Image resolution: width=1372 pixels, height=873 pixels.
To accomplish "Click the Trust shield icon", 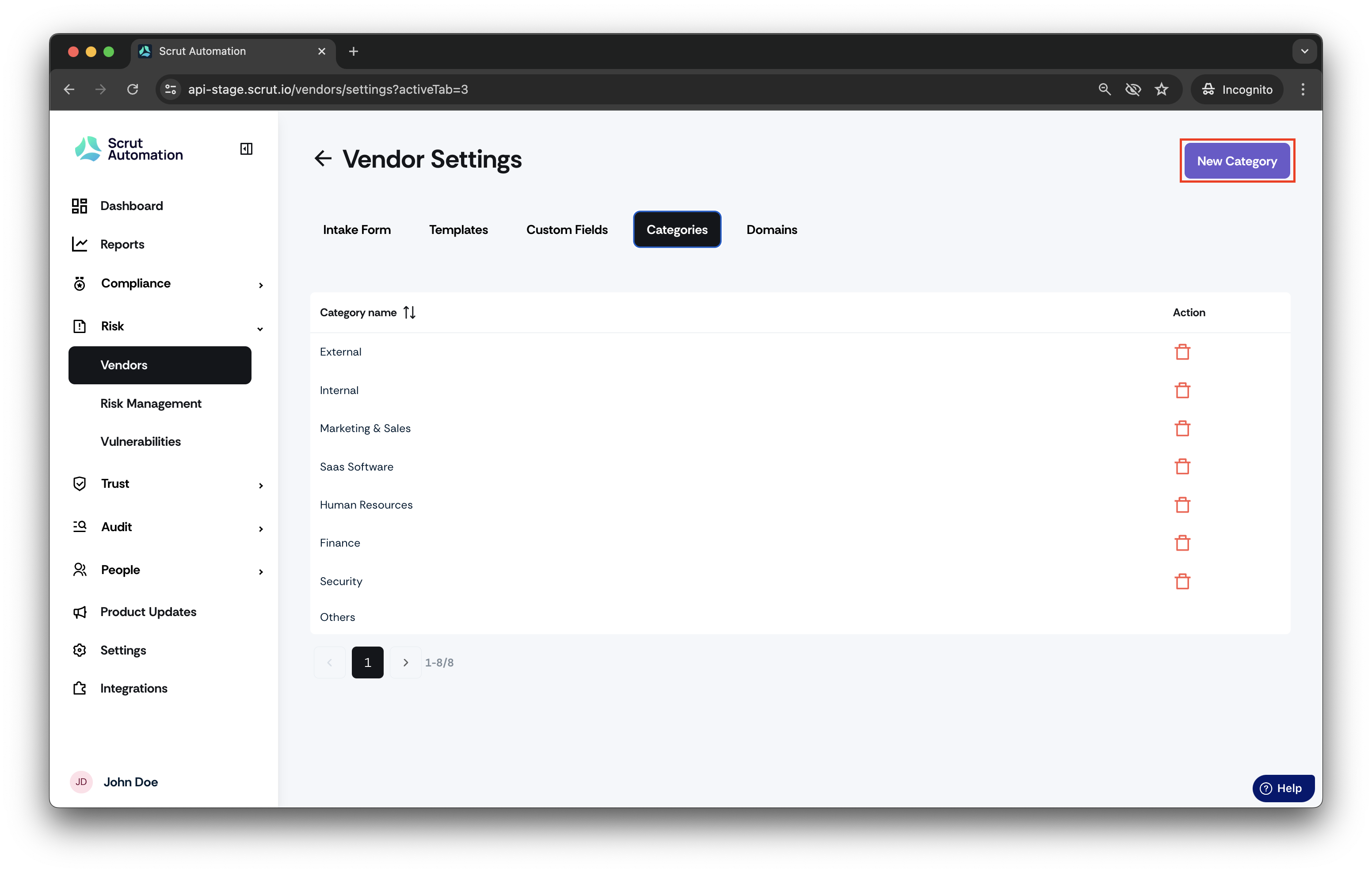I will (80, 483).
